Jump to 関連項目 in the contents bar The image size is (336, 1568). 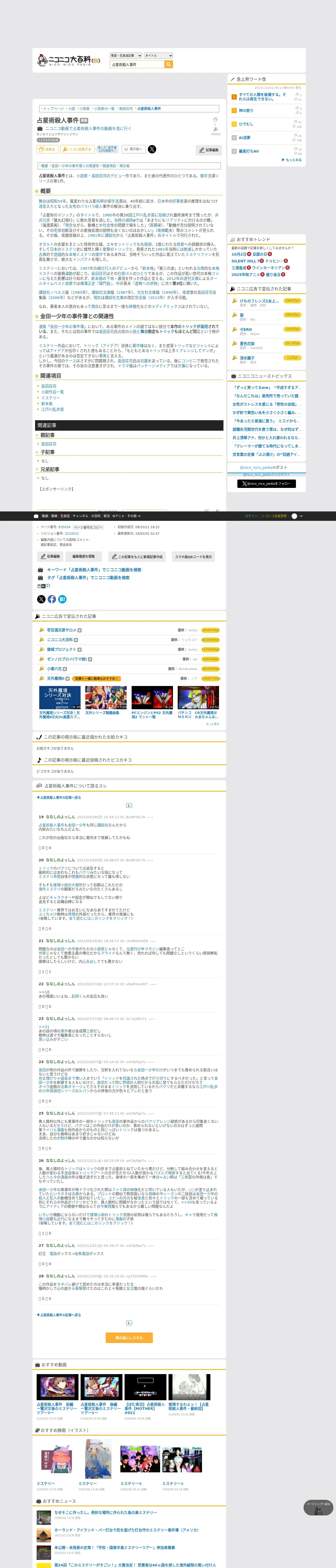[x=109, y=166]
